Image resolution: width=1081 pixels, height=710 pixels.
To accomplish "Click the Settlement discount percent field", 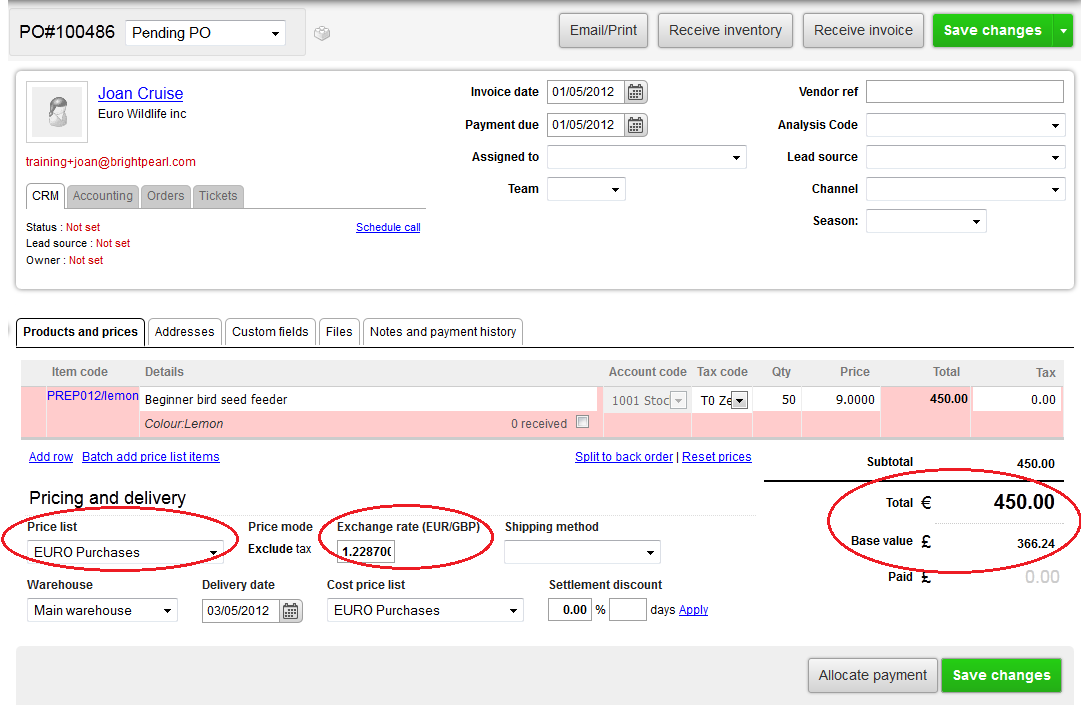I will point(570,610).
